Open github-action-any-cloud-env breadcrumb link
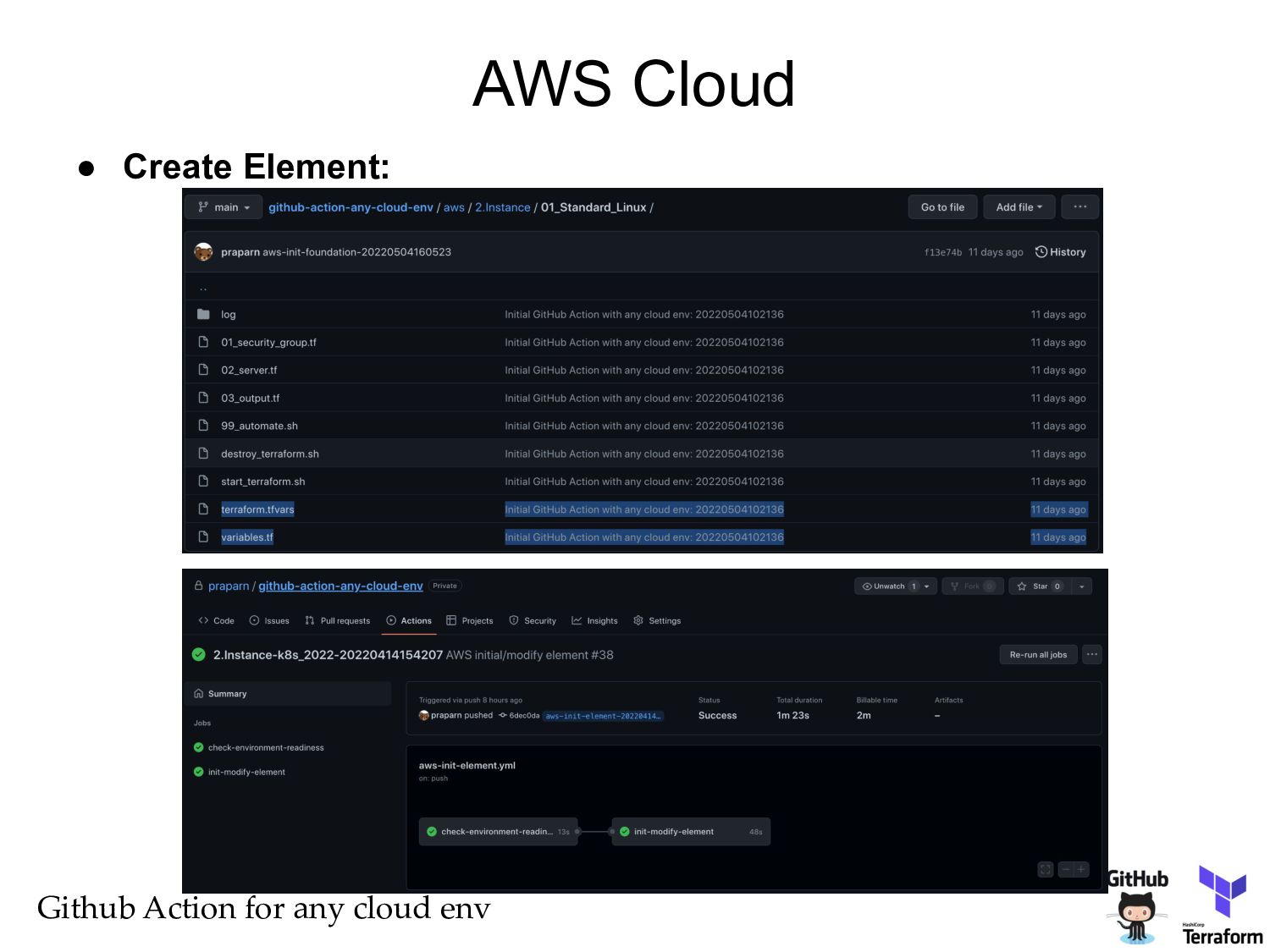The height and width of the screenshot is (952, 1270). 351,207
